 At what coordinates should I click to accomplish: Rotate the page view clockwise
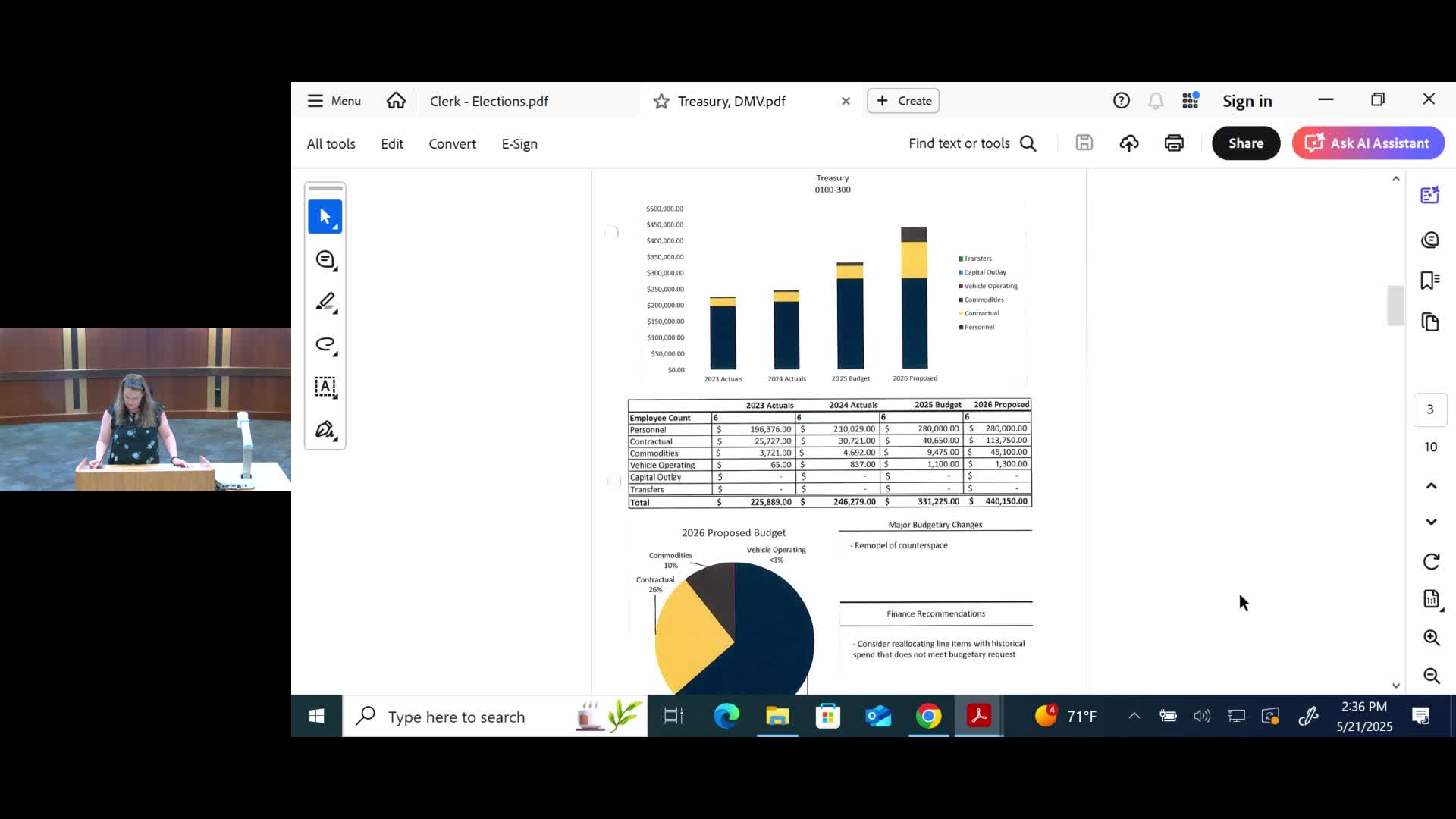1431,562
